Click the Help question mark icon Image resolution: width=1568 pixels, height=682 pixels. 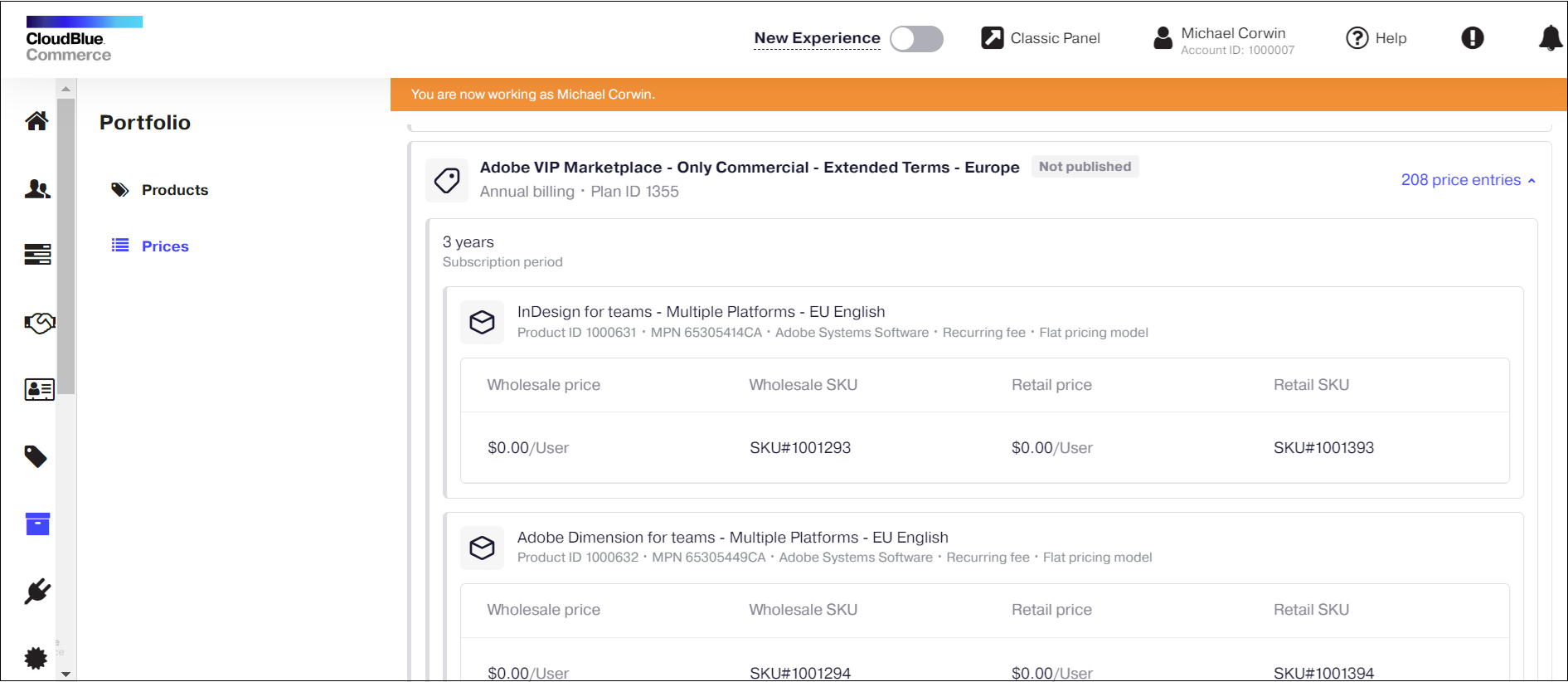pyautogui.click(x=1357, y=38)
